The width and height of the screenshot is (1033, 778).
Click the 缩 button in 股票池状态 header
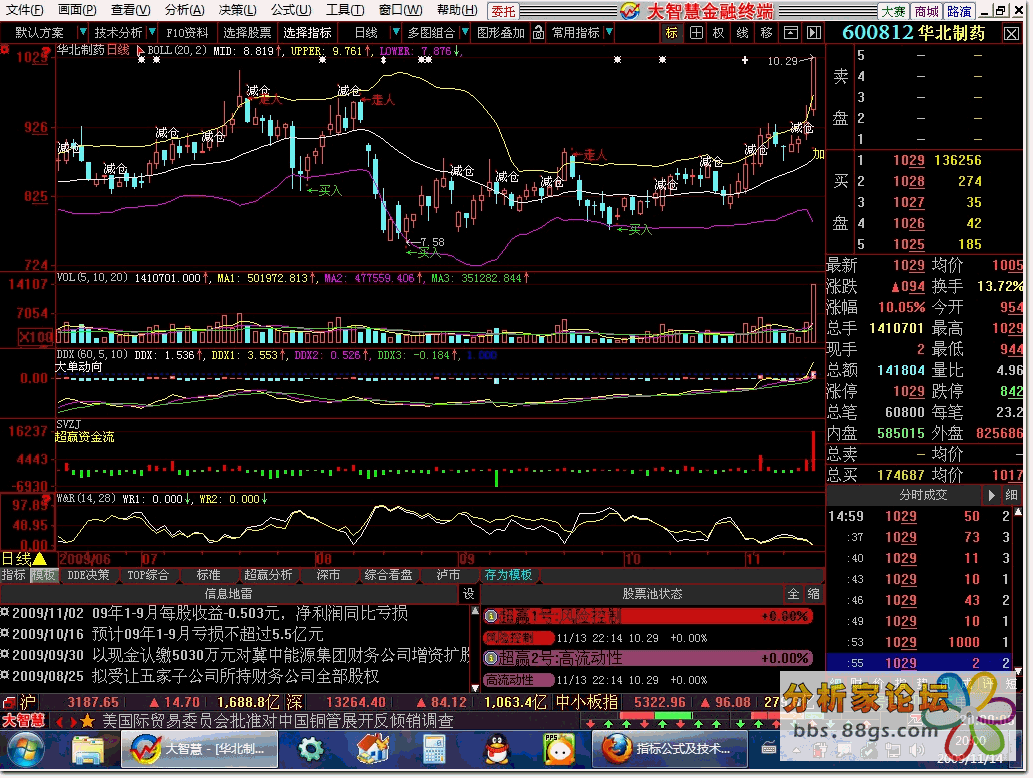pos(814,594)
